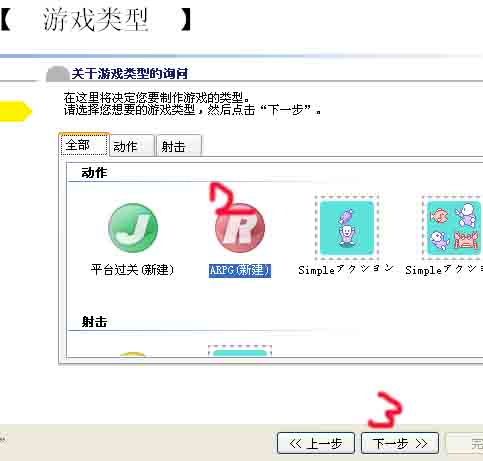Choose the Simple action four-creatures thumbnail
This screenshot has height=461, width=483.
pyautogui.click(x=452, y=228)
